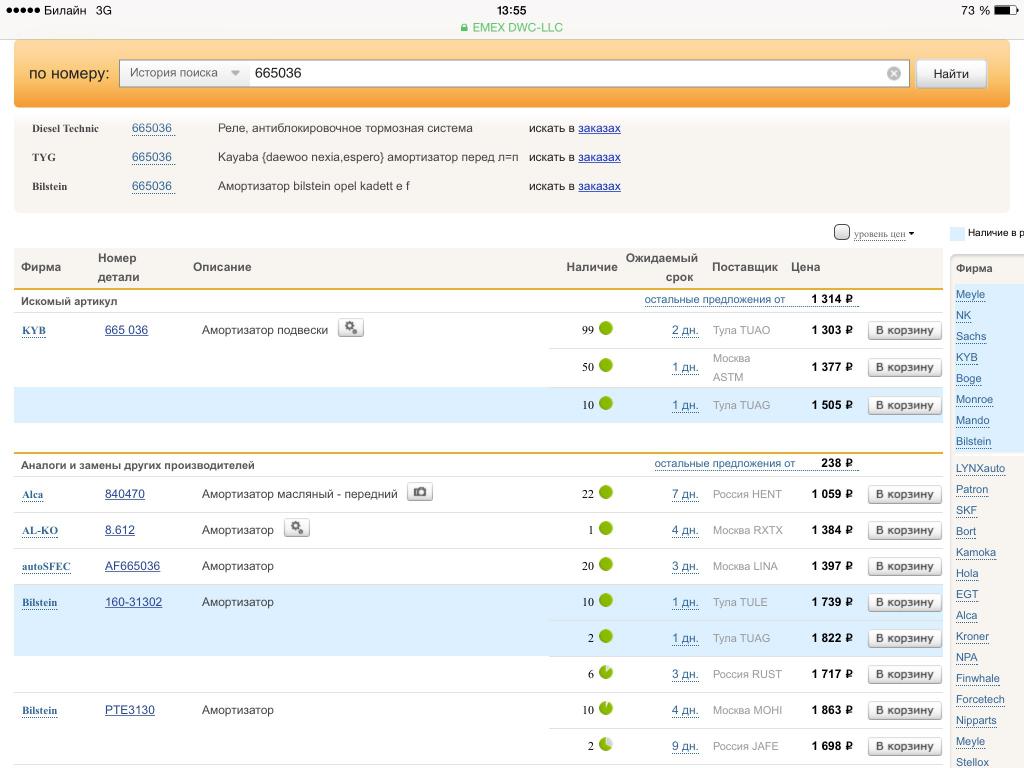1024x768 pixels.
Task: Open История поиска dropdown
Action: coord(184,73)
